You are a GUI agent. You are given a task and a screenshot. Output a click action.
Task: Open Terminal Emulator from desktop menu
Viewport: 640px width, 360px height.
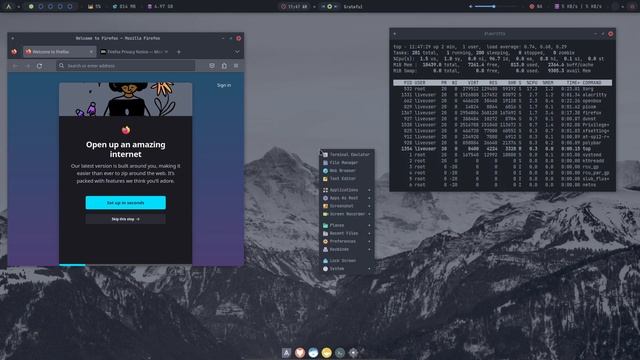[x=346, y=155]
